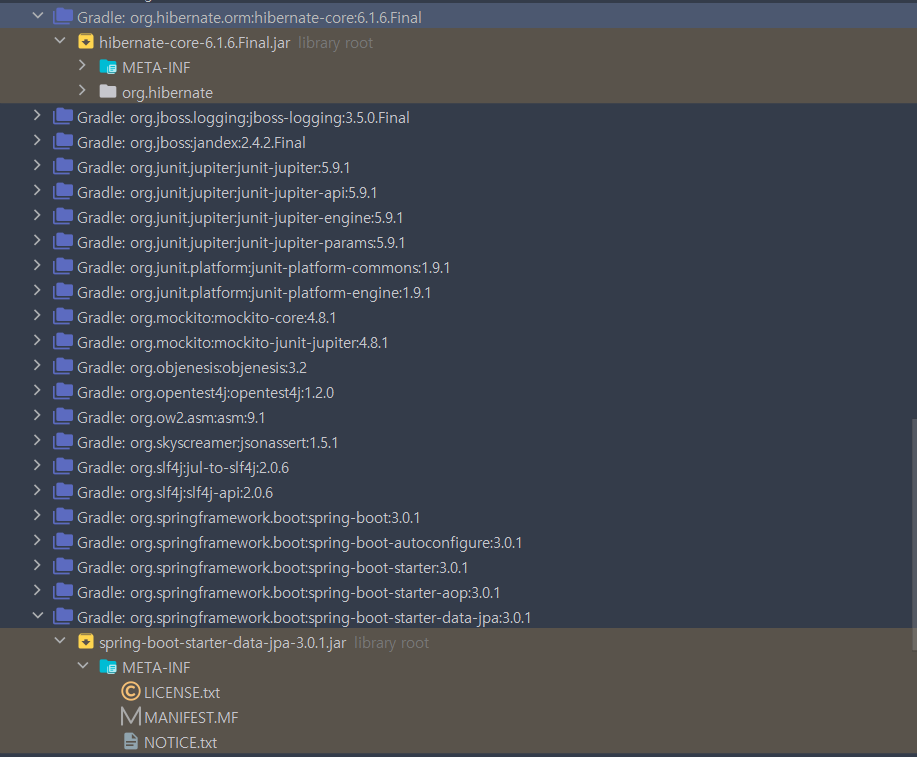Click library icon of mockito-junit-jupiter:4.8.1
Screen dimensions: 917x757
(x=63, y=342)
